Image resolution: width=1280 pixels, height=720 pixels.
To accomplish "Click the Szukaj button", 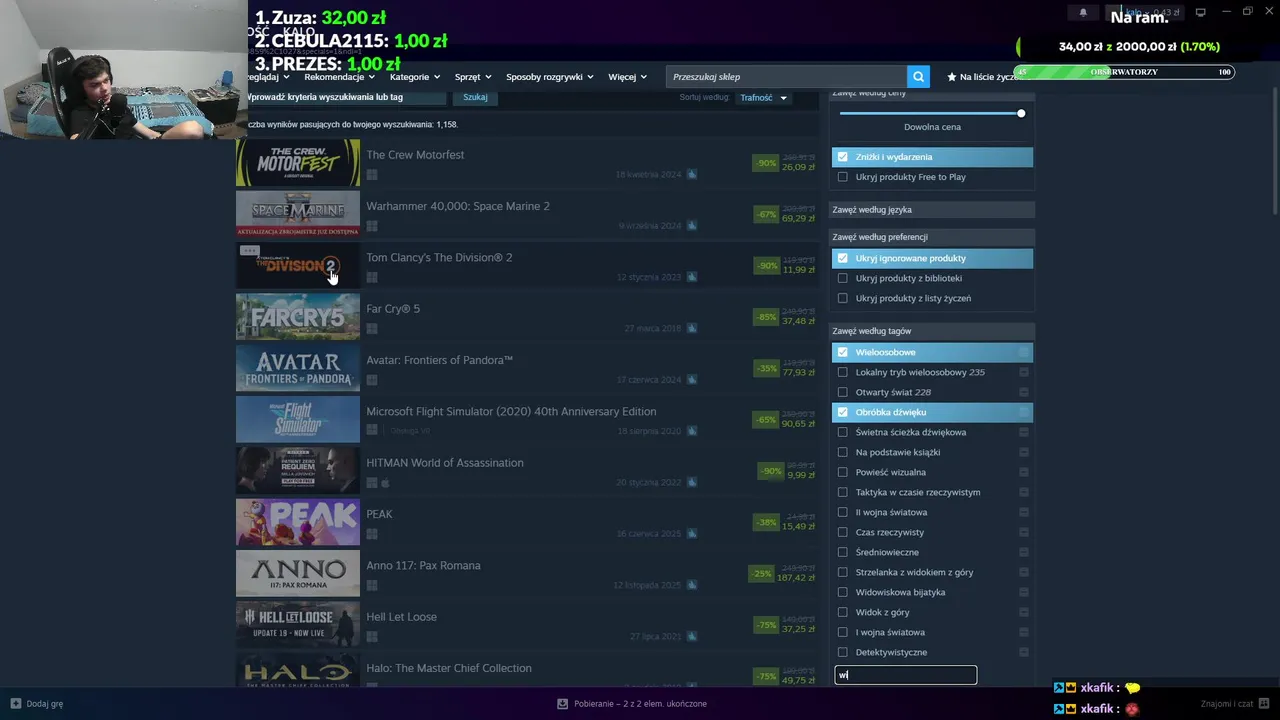I will click(x=475, y=97).
